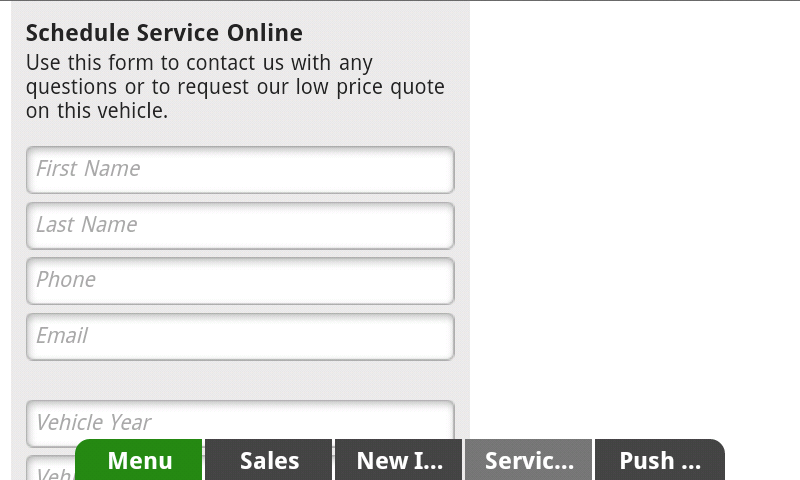Activate the Email placeholder text

(x=62, y=336)
